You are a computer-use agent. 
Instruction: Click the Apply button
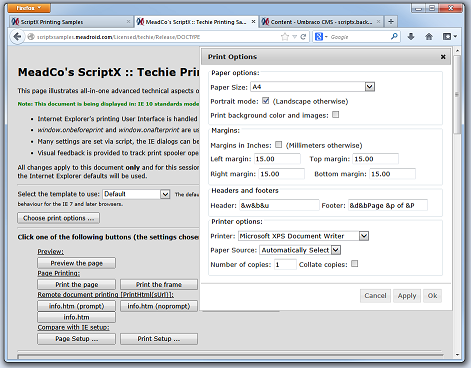pos(407,296)
